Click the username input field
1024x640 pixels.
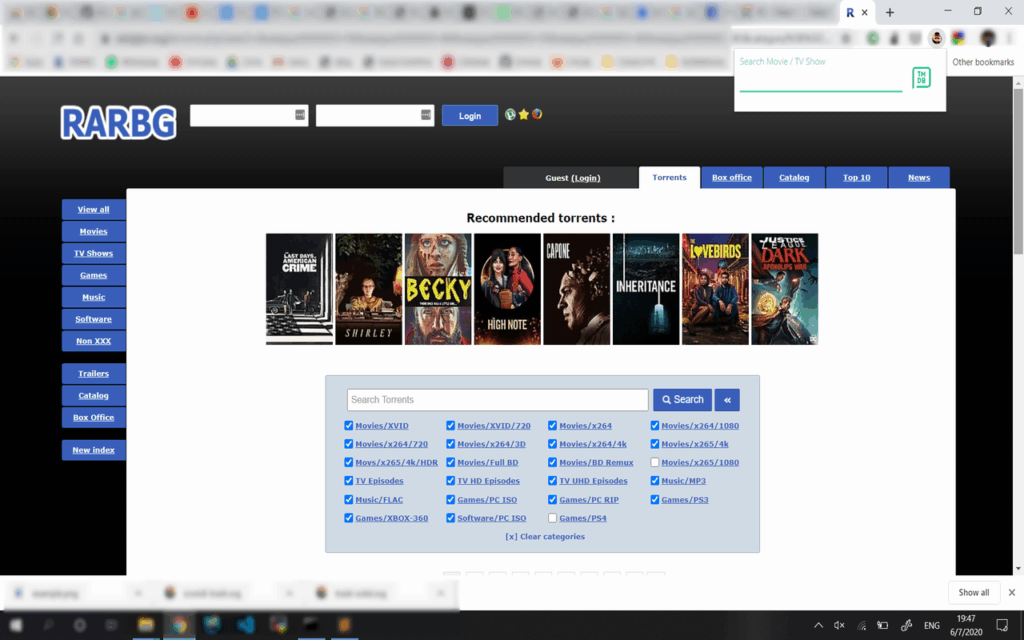(249, 116)
